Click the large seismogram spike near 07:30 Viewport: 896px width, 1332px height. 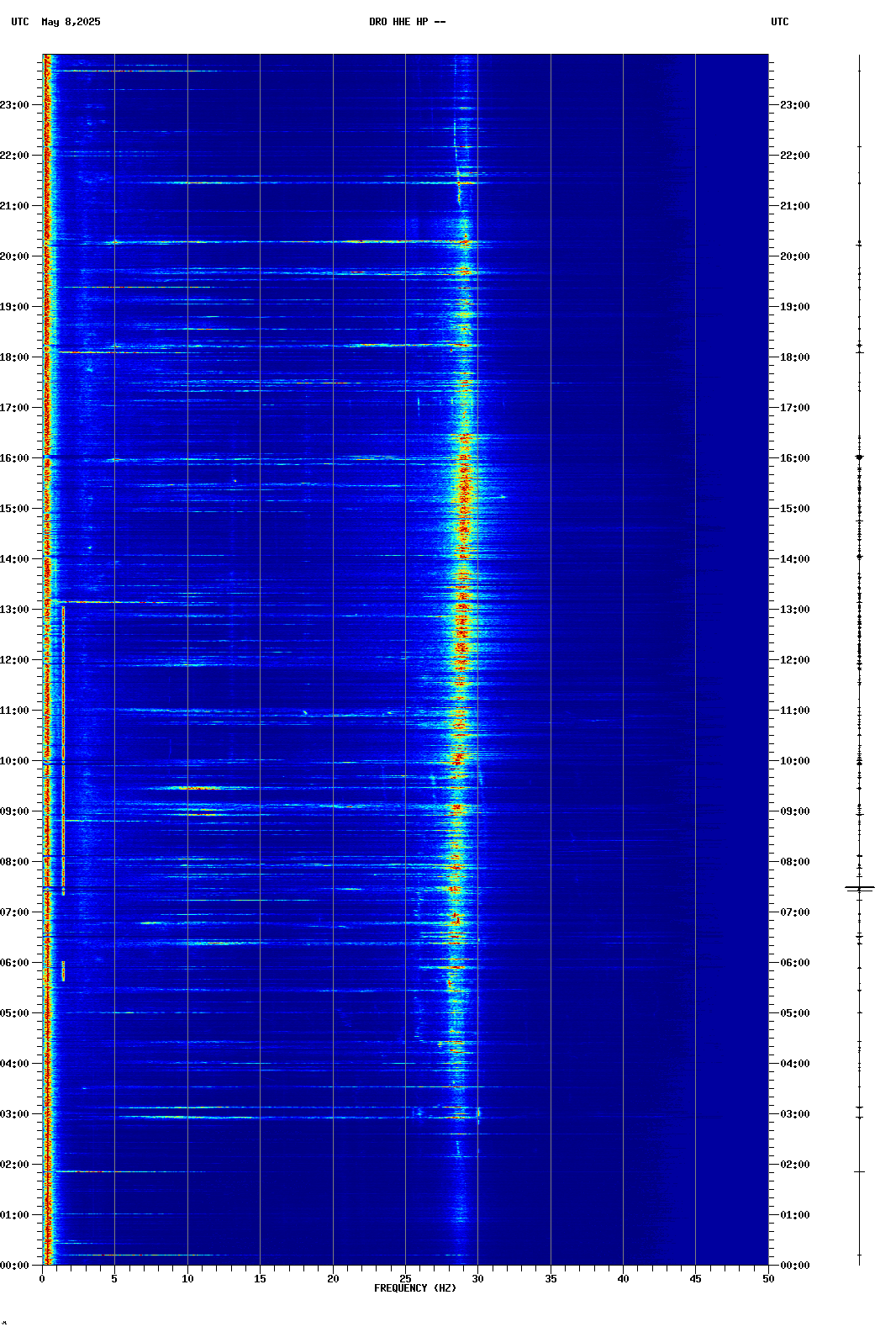pos(860,888)
